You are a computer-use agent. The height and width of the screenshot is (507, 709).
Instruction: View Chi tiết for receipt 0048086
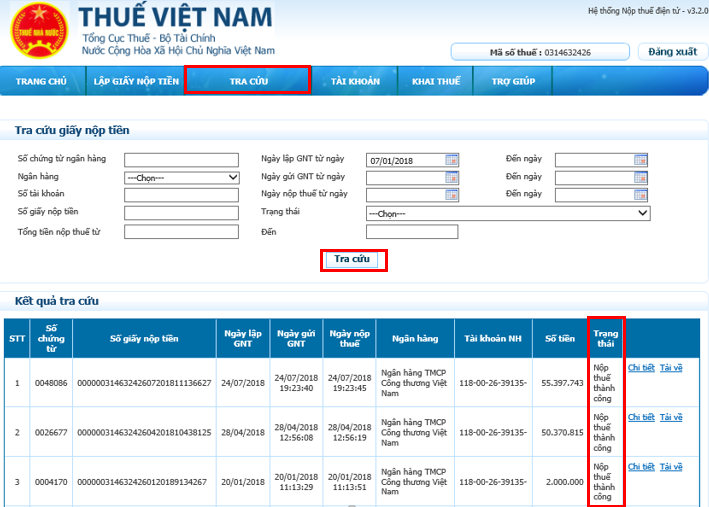(641, 368)
